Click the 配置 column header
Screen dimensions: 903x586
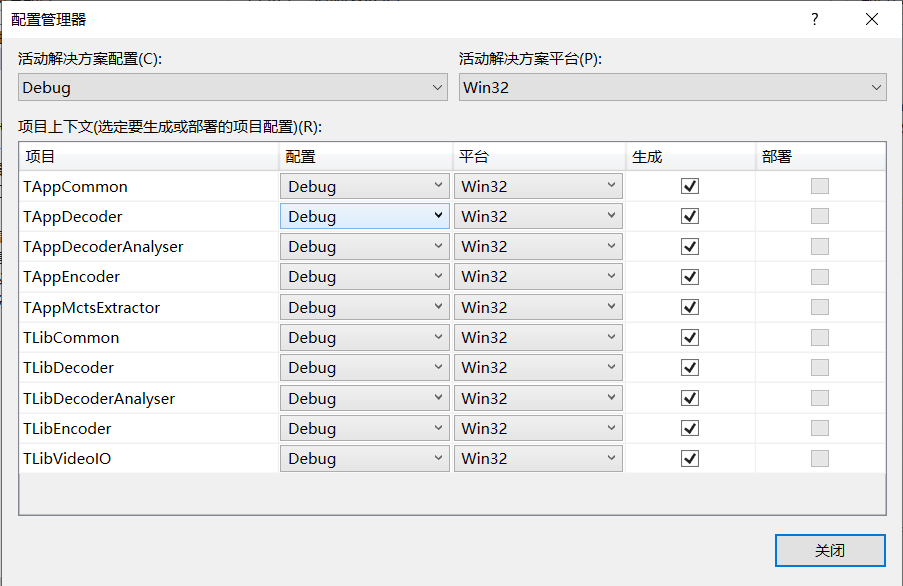[366, 157]
